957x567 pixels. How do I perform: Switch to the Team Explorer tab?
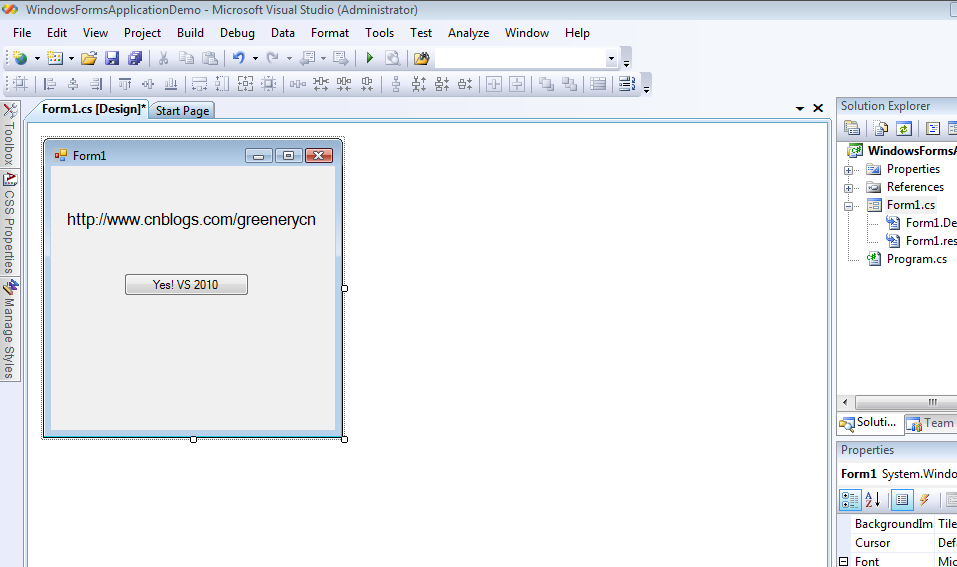coord(931,423)
